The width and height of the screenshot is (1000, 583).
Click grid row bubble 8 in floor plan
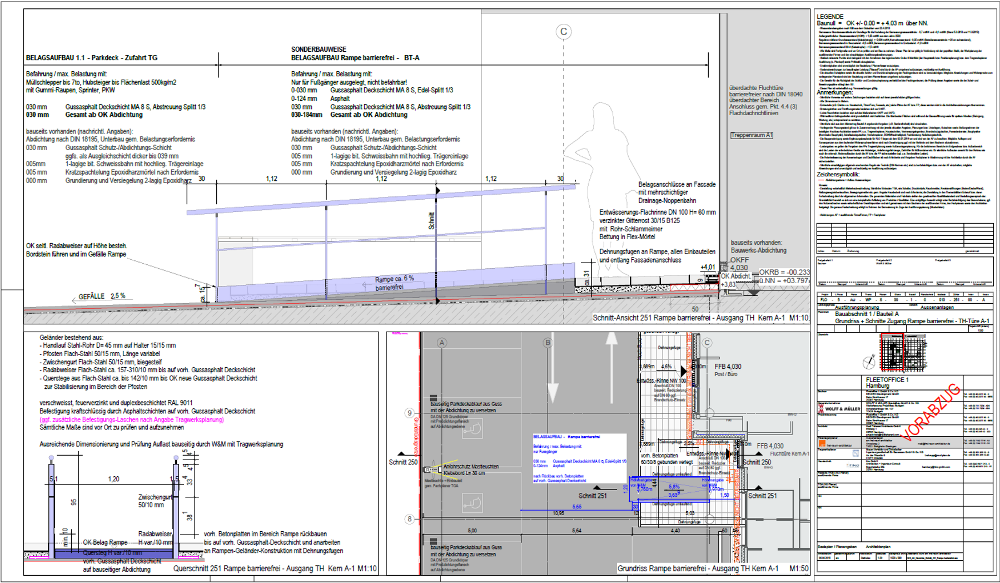(408, 519)
